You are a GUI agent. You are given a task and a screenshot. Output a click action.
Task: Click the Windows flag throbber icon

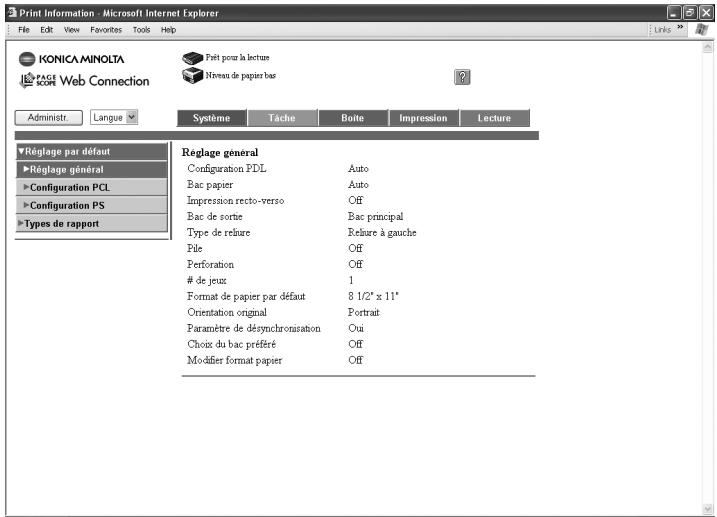pyautogui.click(x=701, y=30)
